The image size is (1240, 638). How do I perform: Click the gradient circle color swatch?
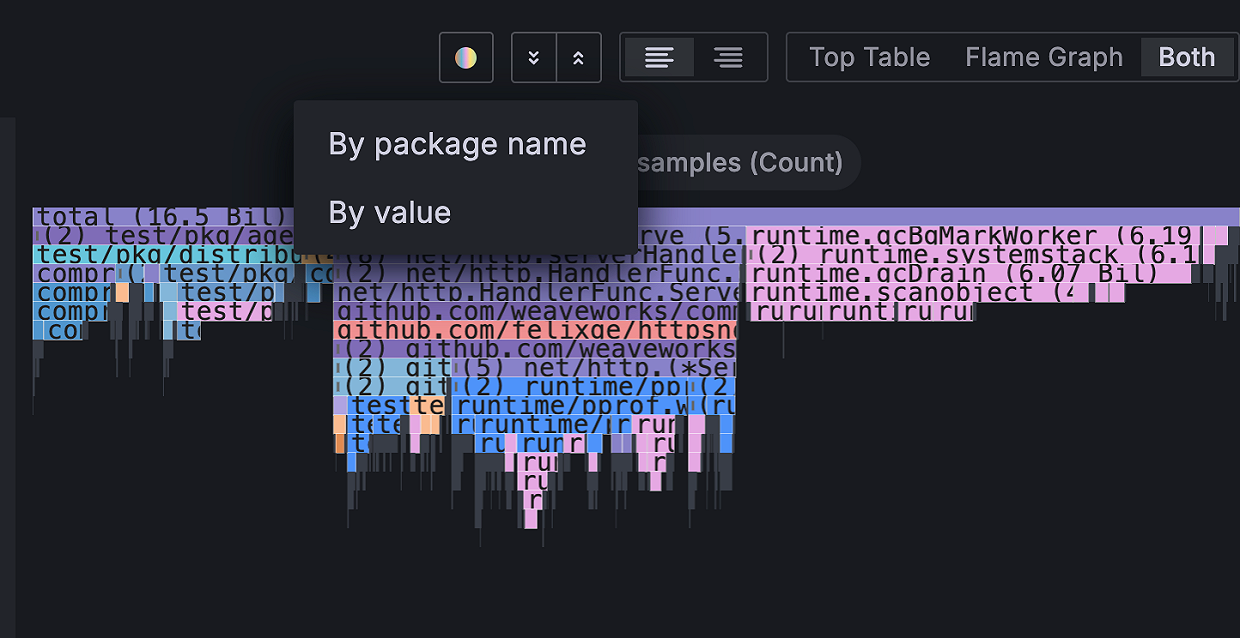(466, 57)
